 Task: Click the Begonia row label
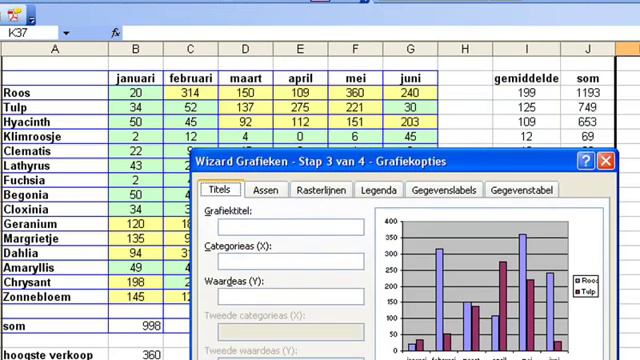55,195
